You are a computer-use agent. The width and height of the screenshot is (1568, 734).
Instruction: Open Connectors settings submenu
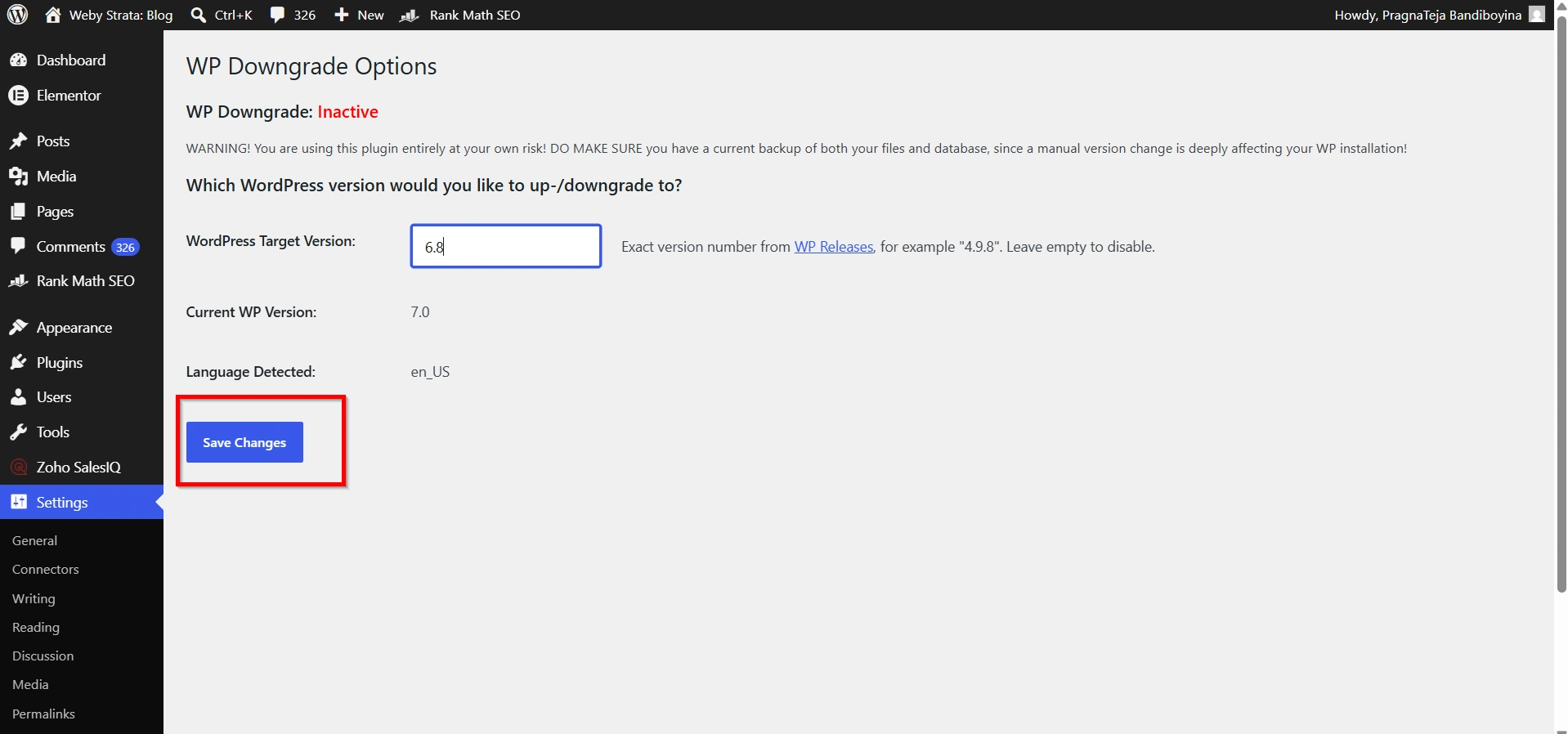click(x=46, y=570)
